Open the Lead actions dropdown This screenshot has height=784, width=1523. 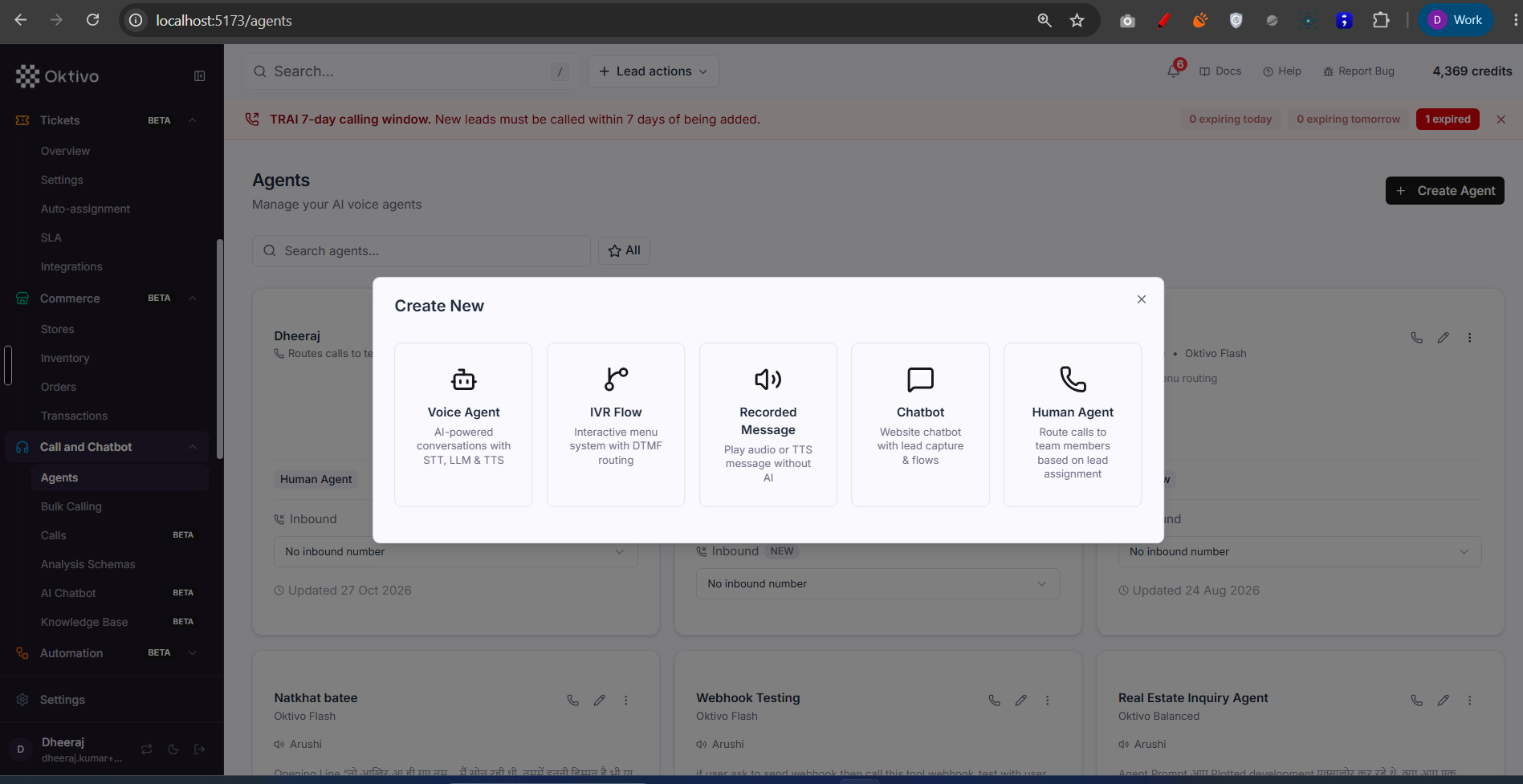654,71
